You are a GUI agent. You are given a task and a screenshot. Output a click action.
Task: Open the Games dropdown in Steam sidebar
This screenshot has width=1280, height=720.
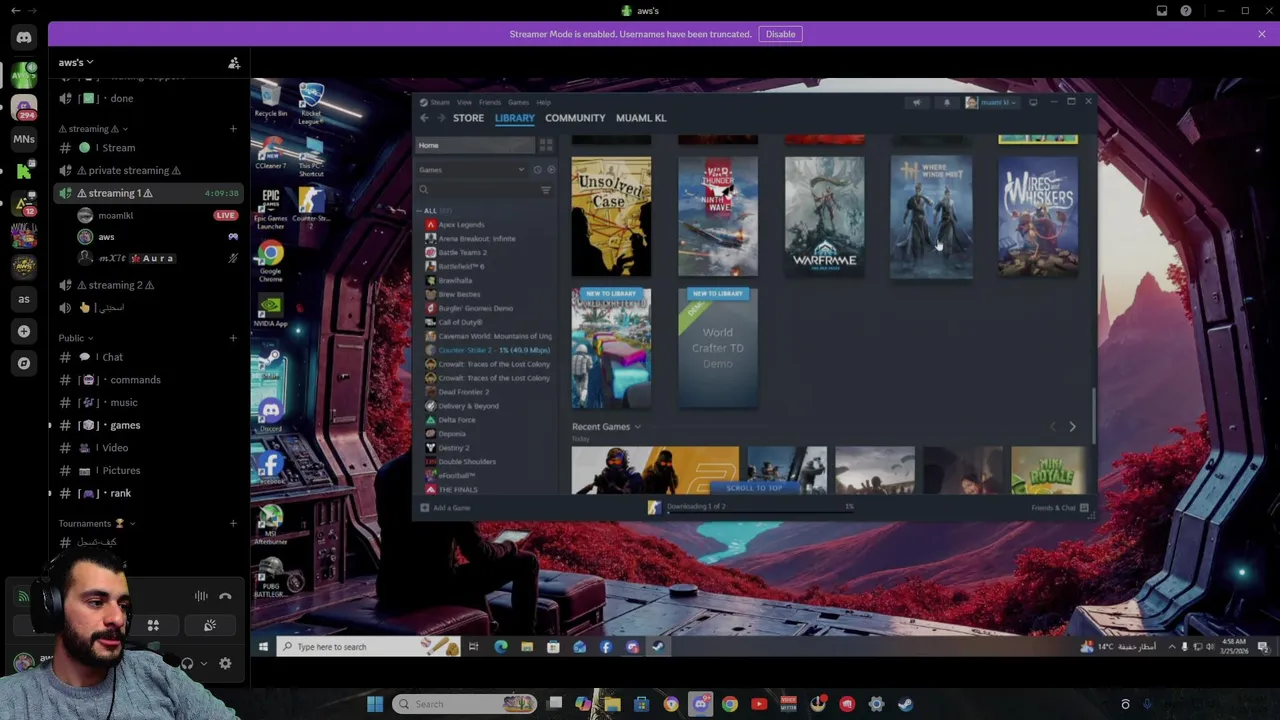pos(472,170)
